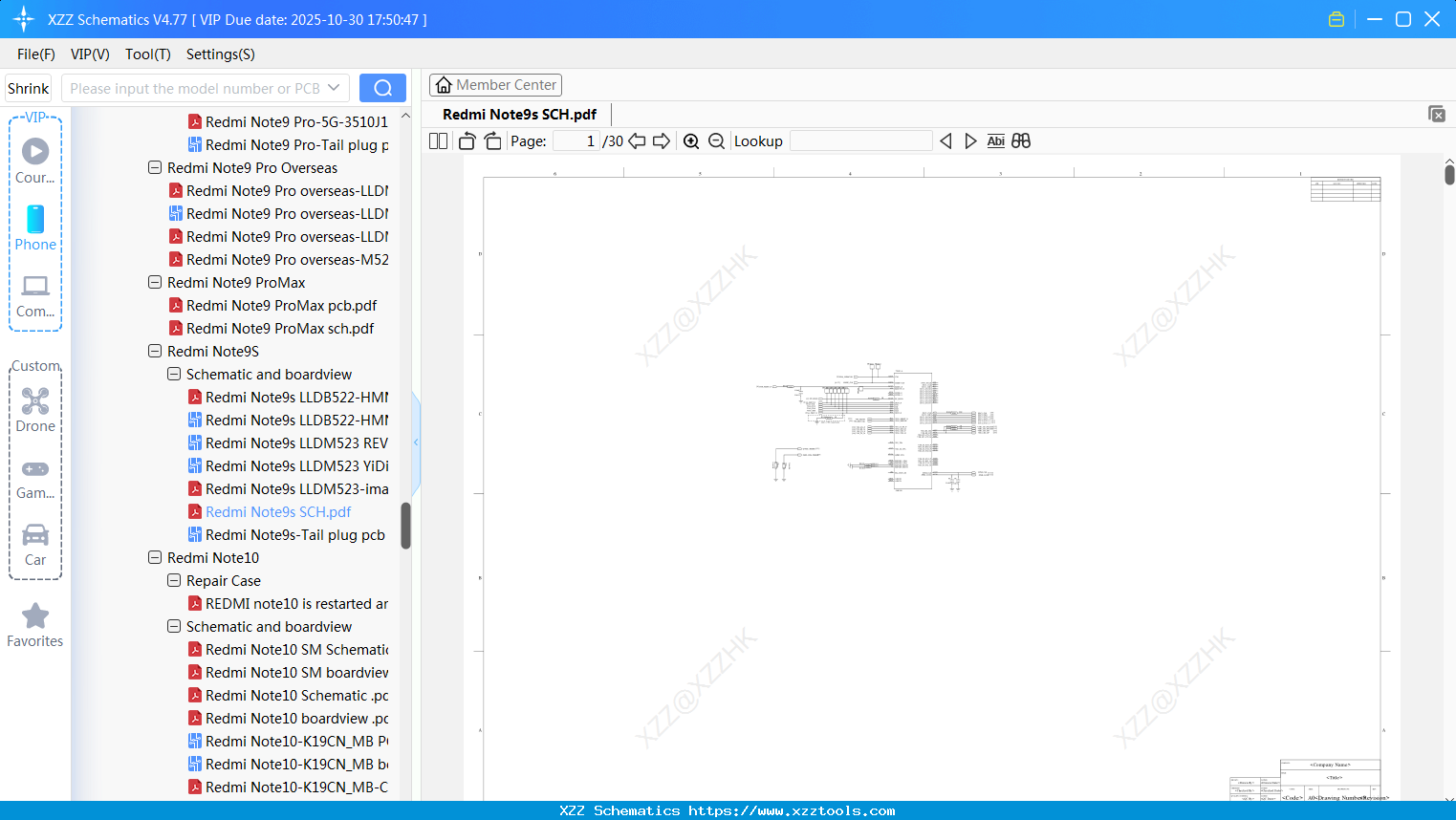Collapse Redmi Note9 ProMax node

pos(155,283)
